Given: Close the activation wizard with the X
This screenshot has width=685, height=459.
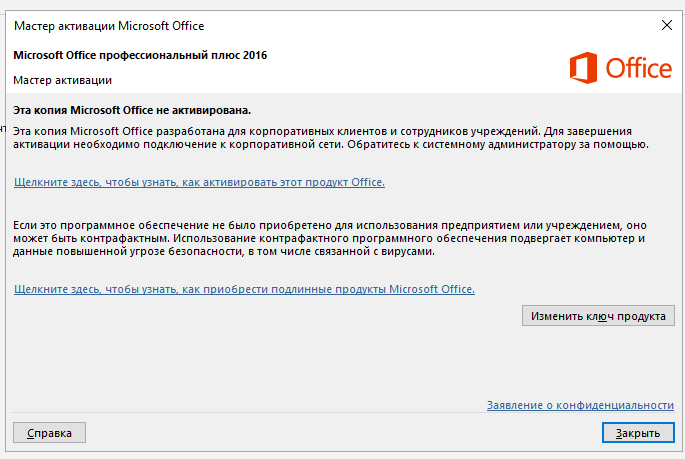Looking at the screenshot, I should [667, 25].
